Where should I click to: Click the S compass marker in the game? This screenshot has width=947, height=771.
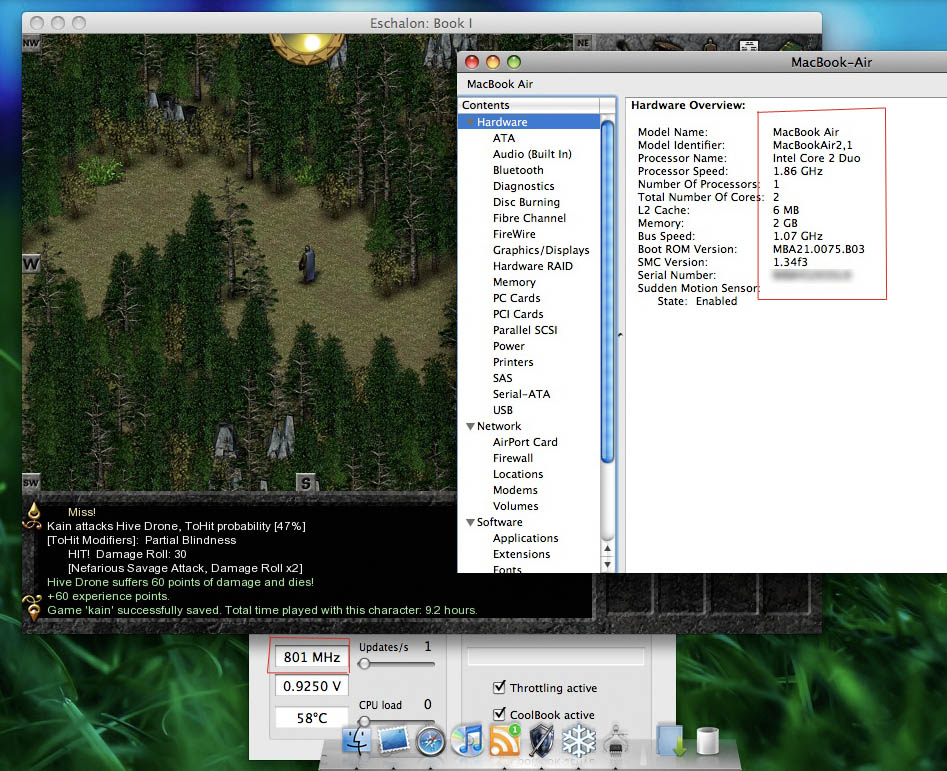[306, 482]
